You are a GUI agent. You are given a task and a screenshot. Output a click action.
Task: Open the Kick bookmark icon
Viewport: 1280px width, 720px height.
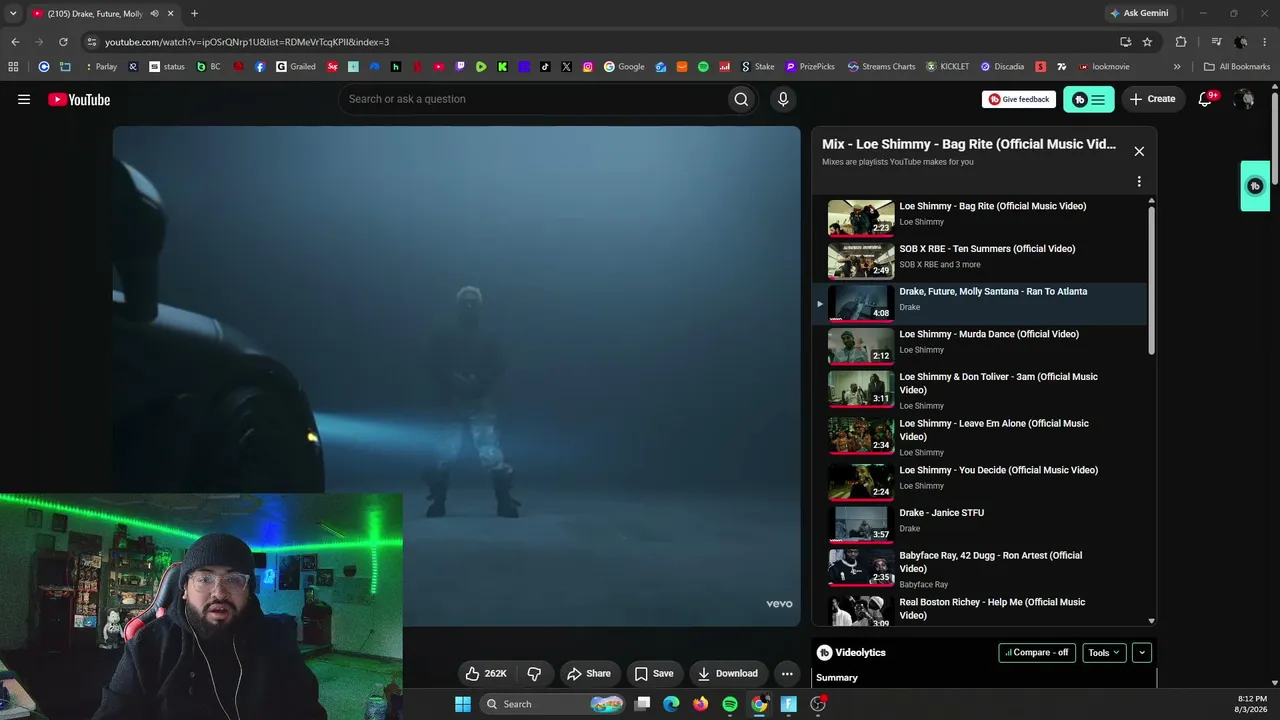pyautogui.click(x=502, y=67)
